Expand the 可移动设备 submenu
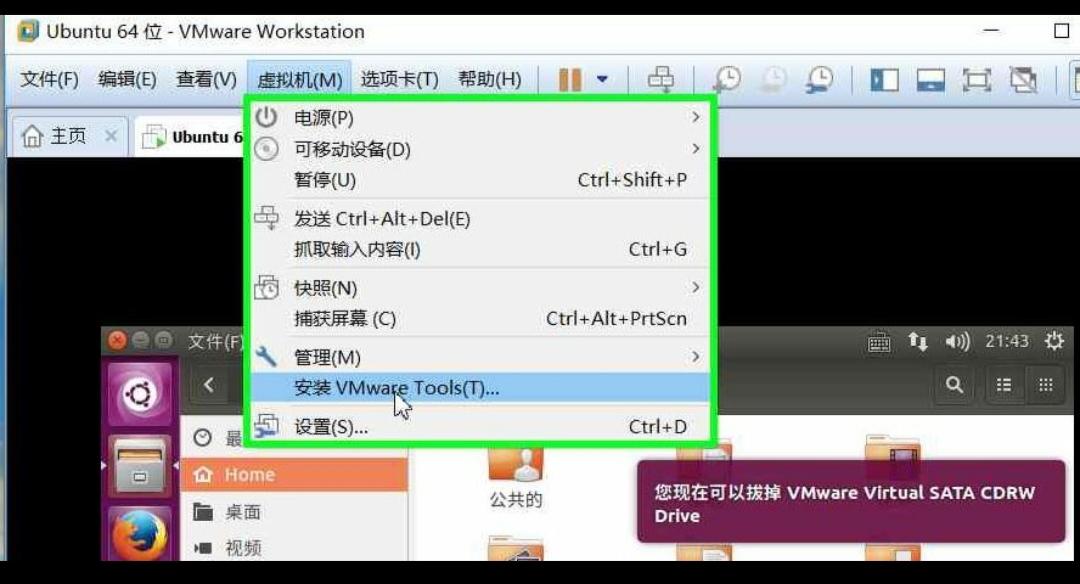This screenshot has width=1080, height=584. coord(400,148)
